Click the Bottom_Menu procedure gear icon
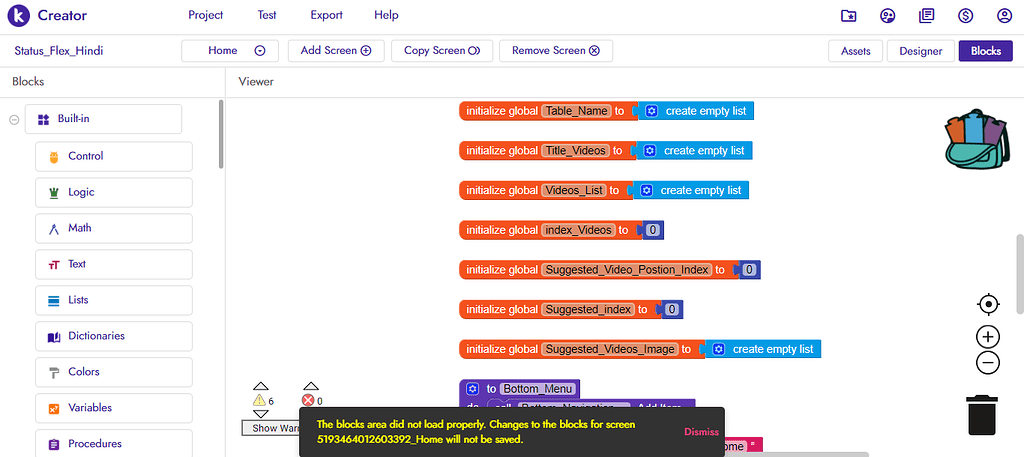The height and width of the screenshot is (457, 1024). tap(473, 389)
